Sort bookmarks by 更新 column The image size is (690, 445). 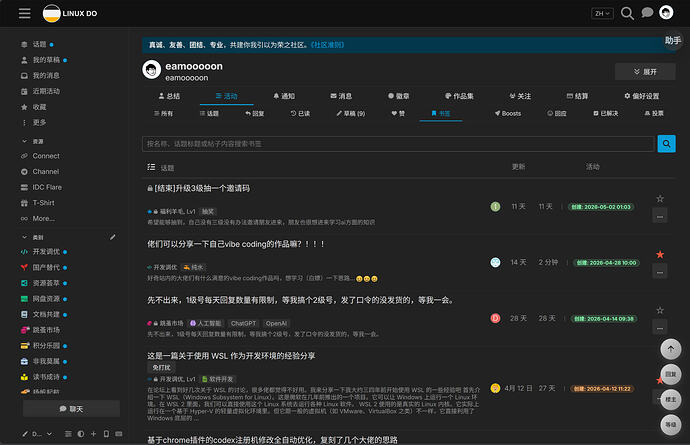coord(518,167)
